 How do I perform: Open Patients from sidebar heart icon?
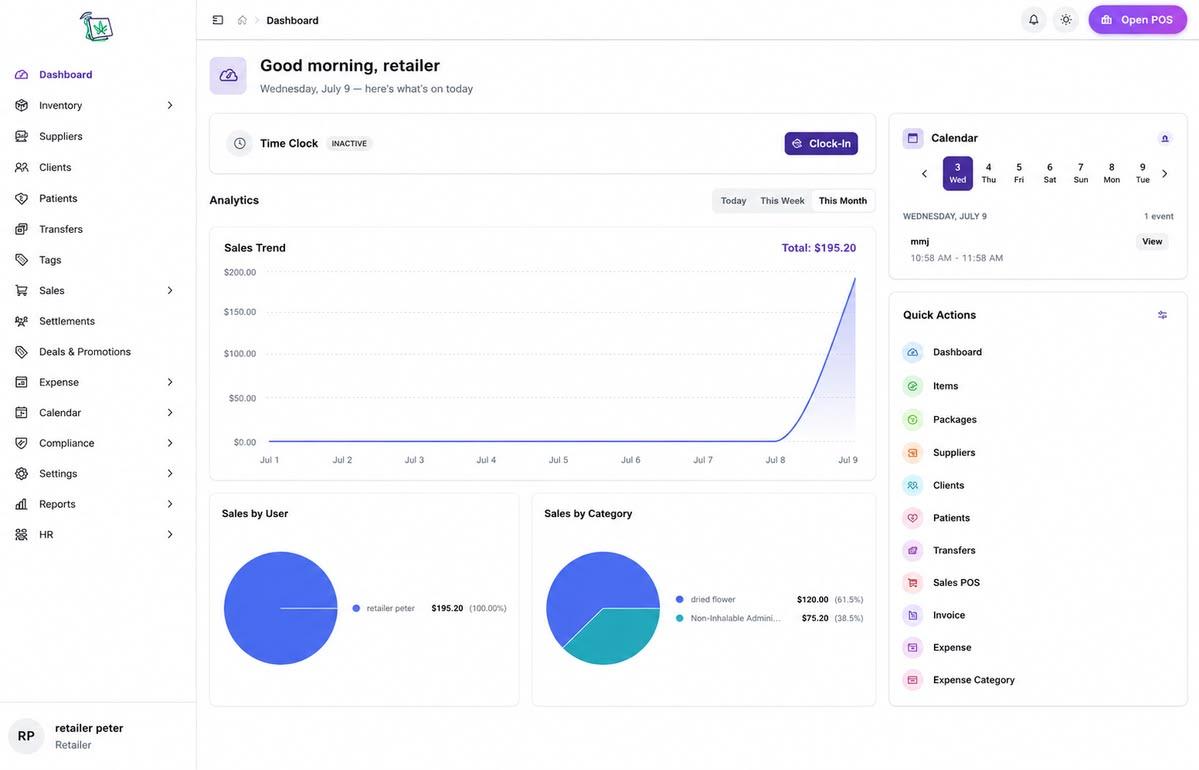click(x=21, y=198)
